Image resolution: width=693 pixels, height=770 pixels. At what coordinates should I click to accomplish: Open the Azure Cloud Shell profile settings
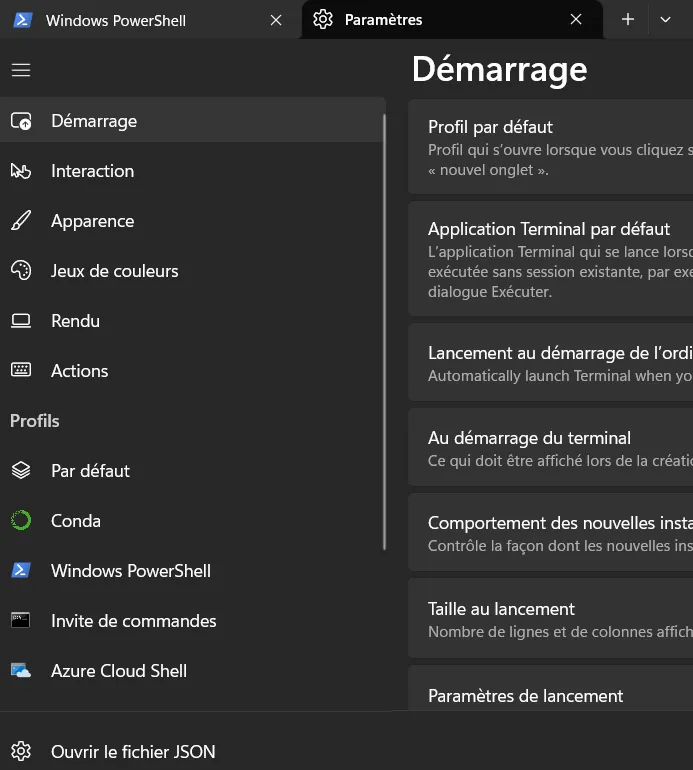(x=192, y=671)
